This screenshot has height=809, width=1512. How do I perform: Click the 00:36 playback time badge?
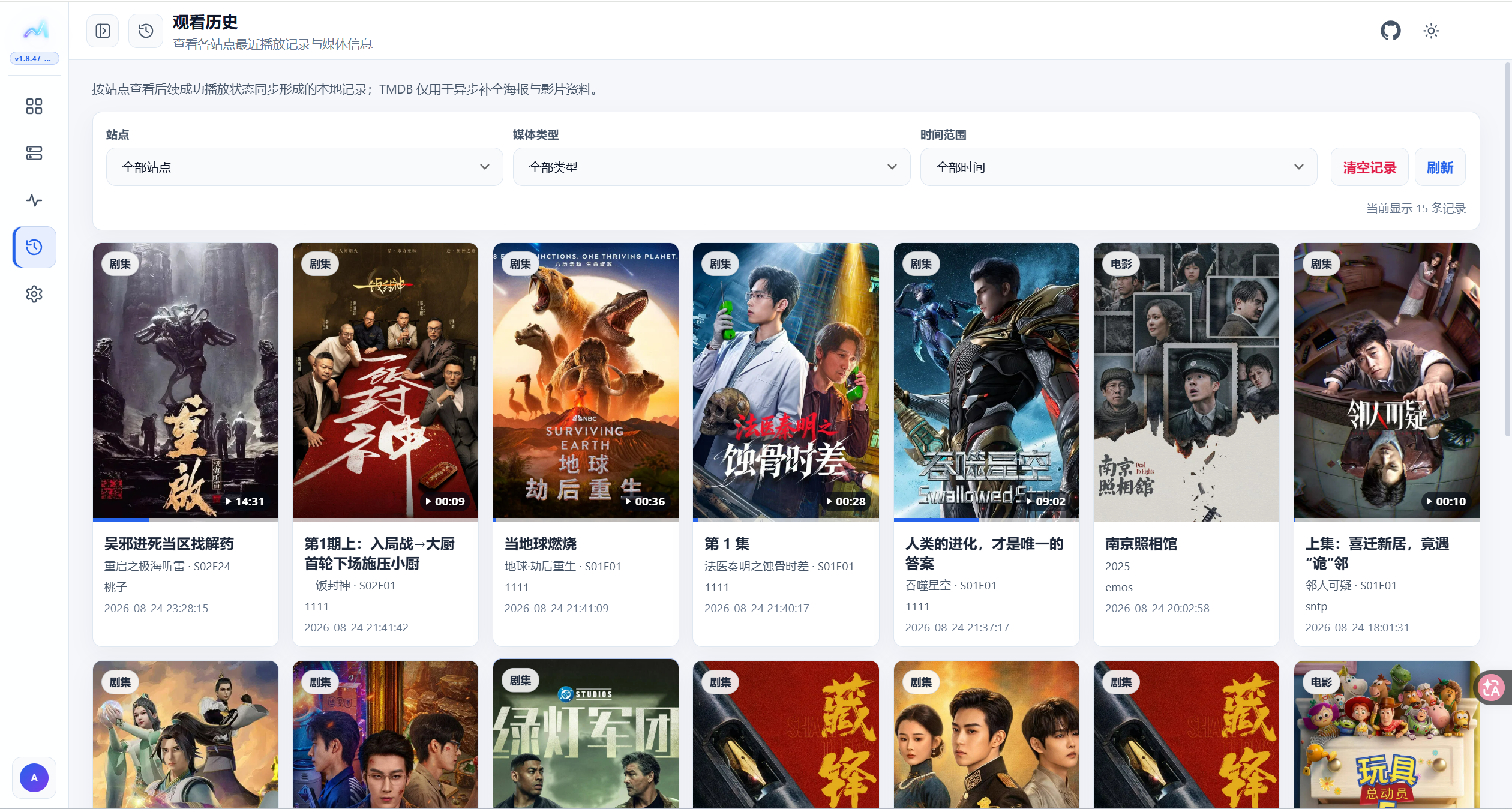645,501
